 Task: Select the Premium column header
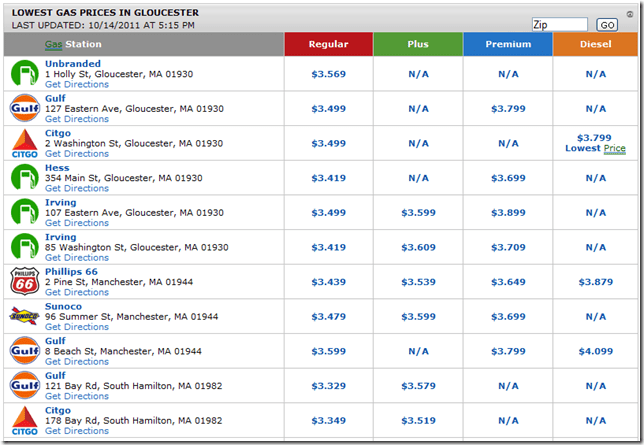tap(508, 44)
